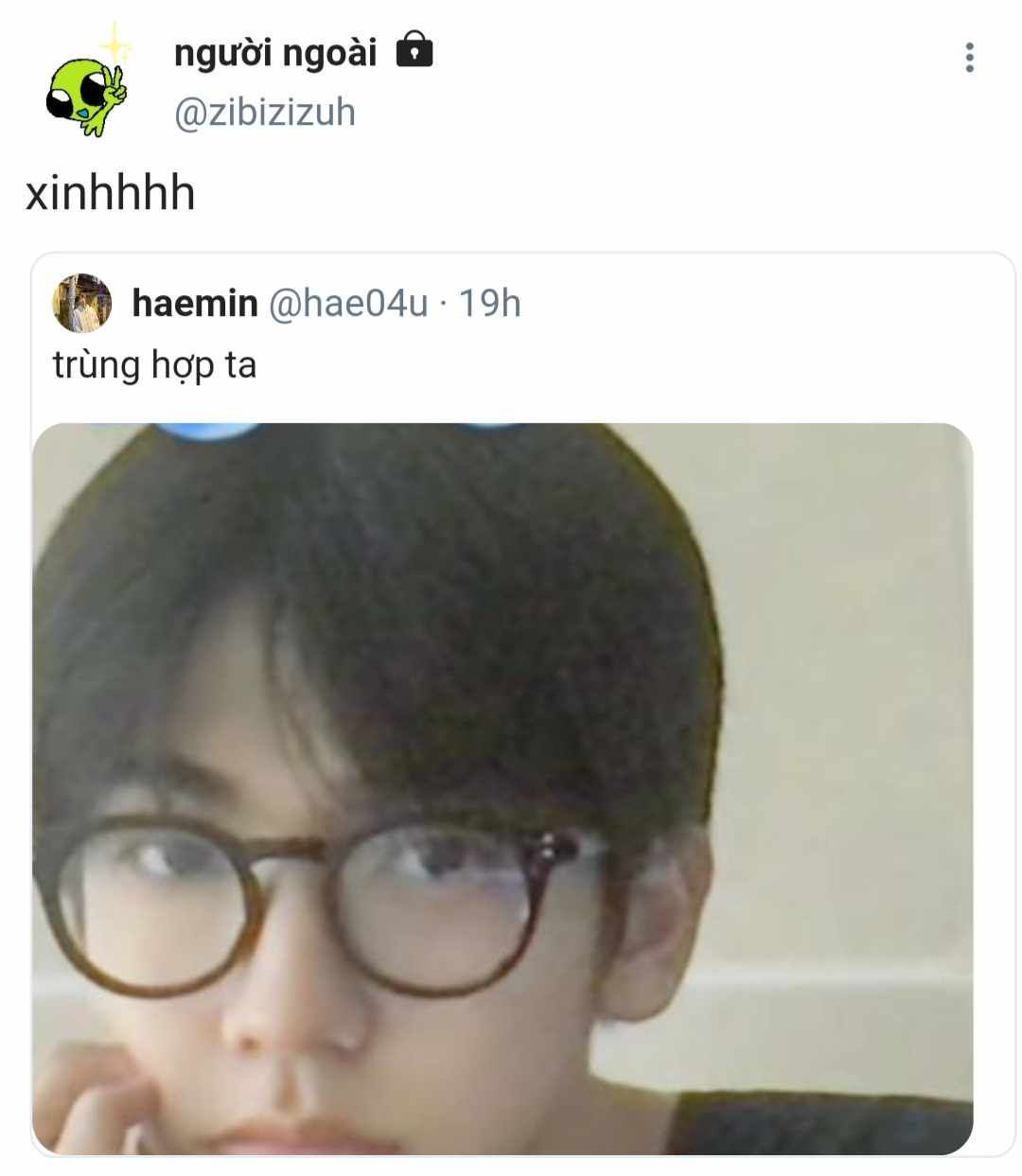Open the three-dot more options menu

click(969, 58)
